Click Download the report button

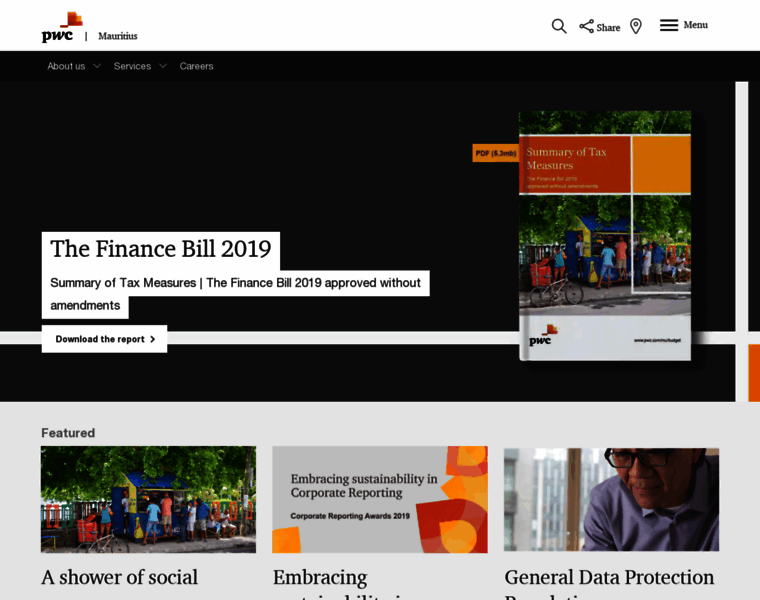coord(104,339)
